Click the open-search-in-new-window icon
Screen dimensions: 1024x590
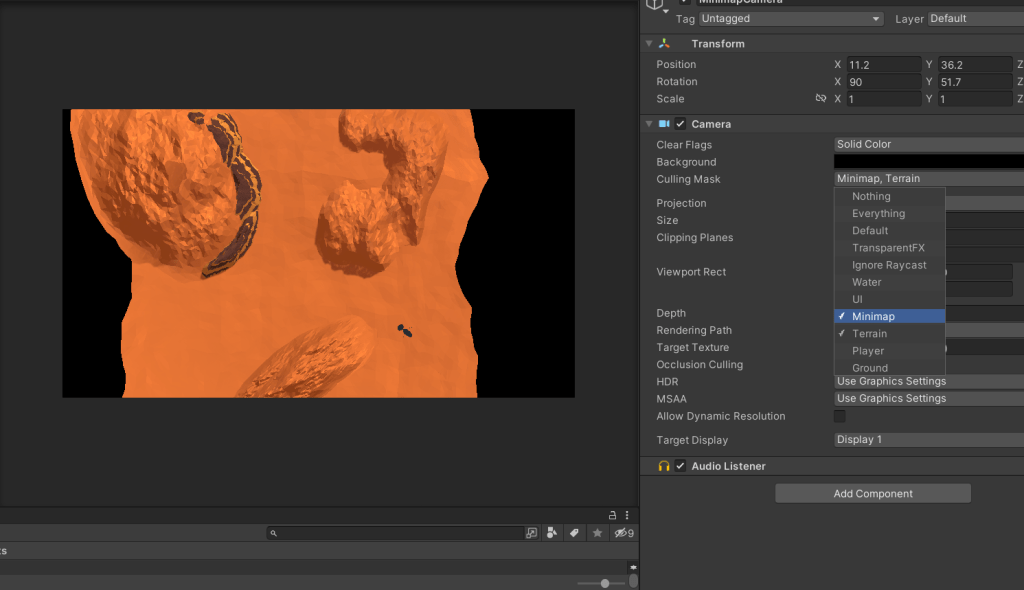[531, 532]
